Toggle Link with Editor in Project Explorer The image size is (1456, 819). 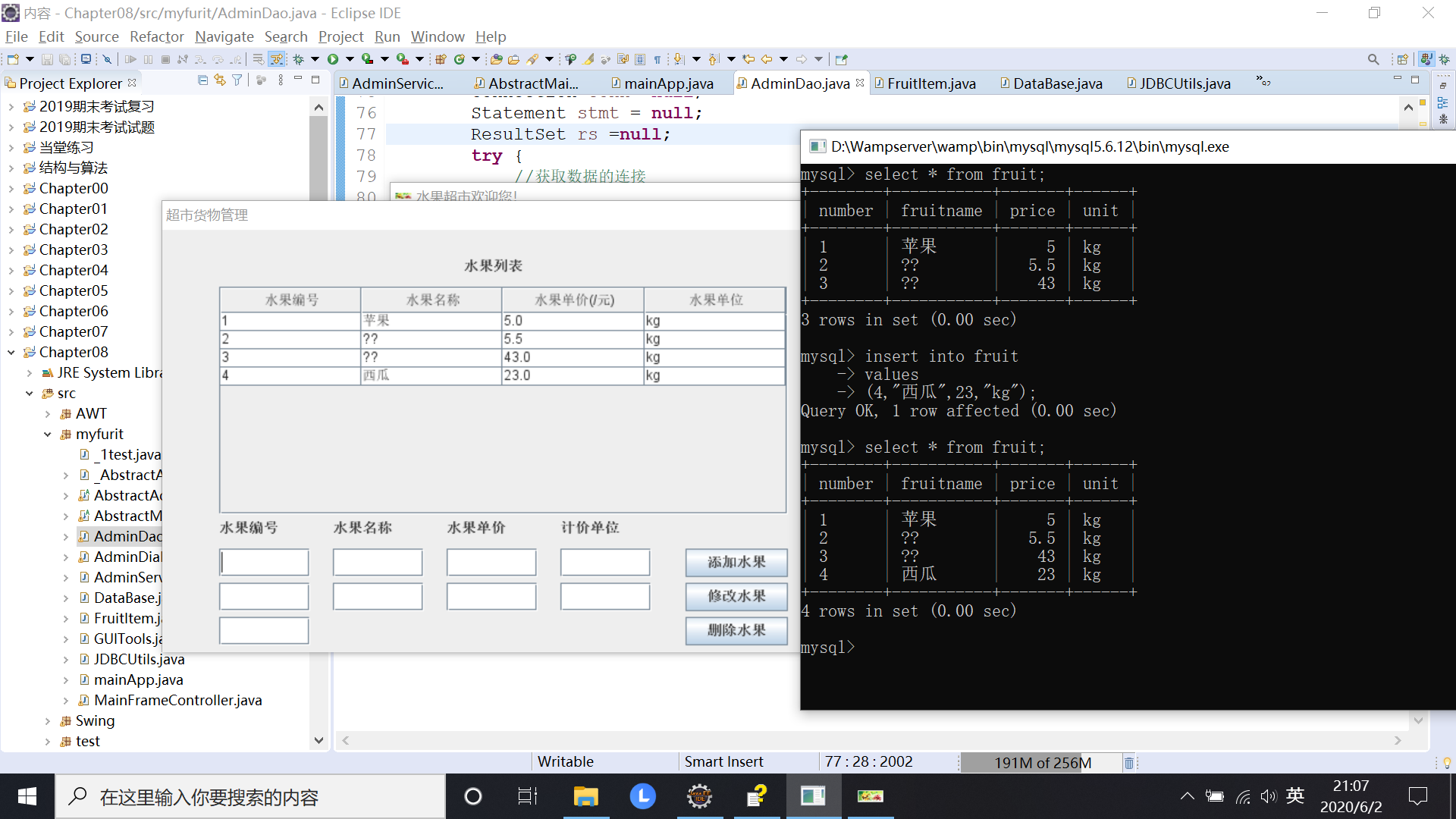[220, 80]
